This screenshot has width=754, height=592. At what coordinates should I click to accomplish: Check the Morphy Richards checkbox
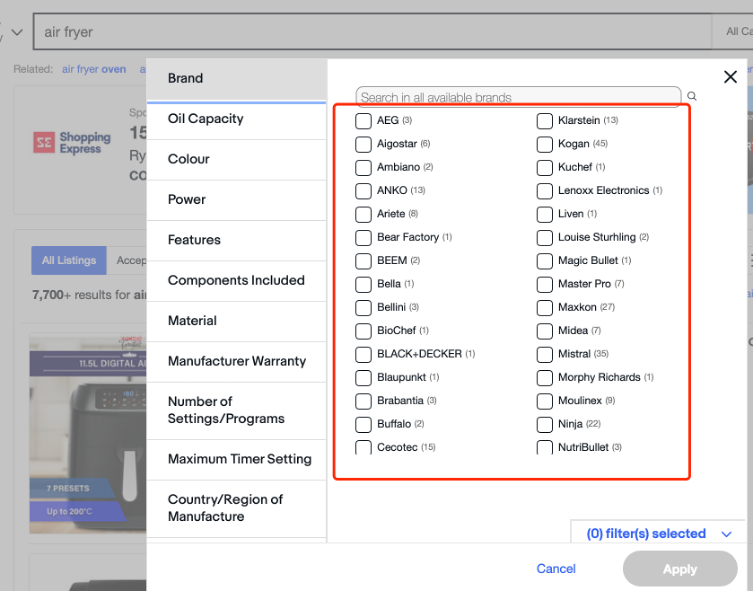coord(544,378)
